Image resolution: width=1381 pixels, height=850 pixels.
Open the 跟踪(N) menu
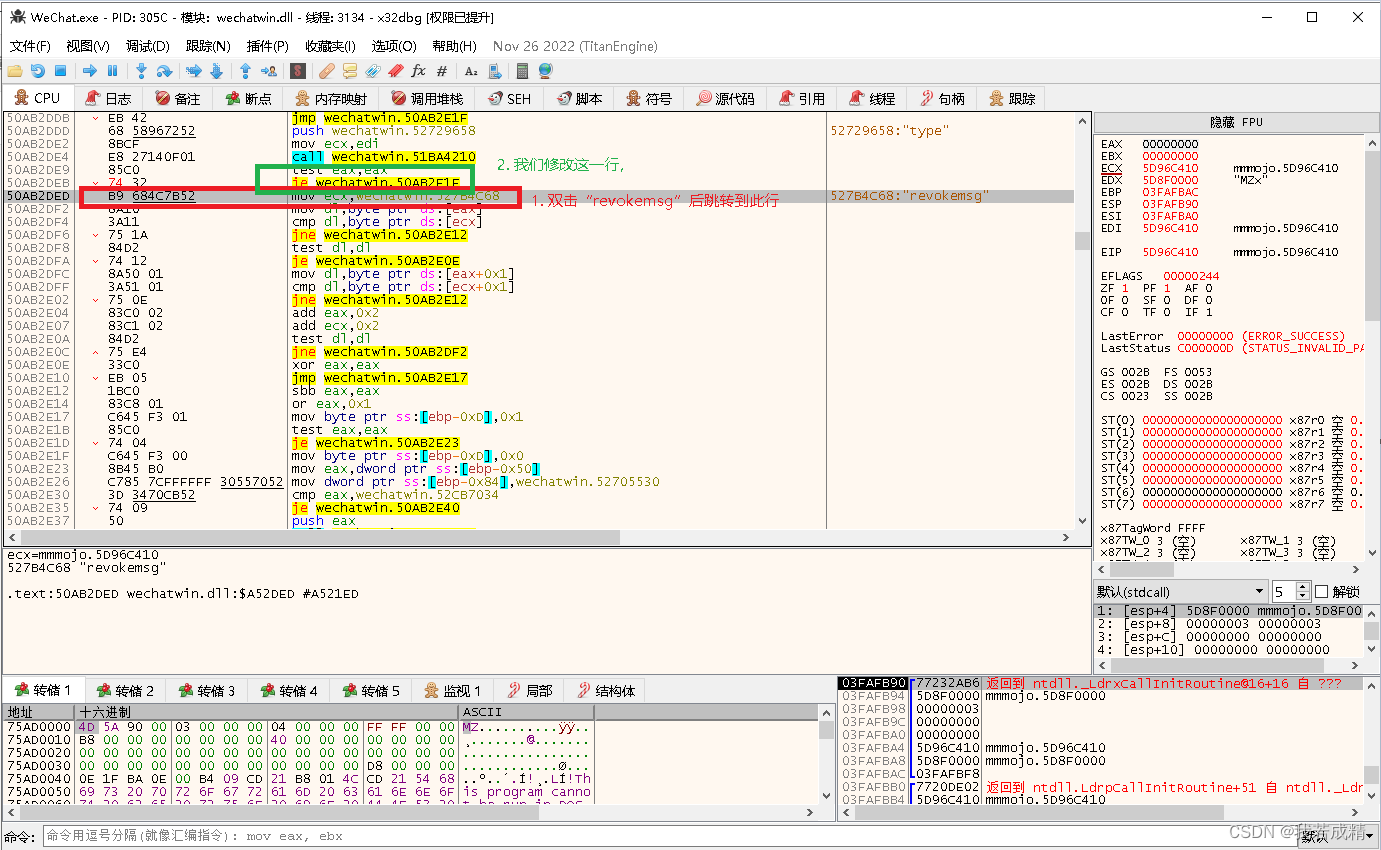[x=208, y=46]
